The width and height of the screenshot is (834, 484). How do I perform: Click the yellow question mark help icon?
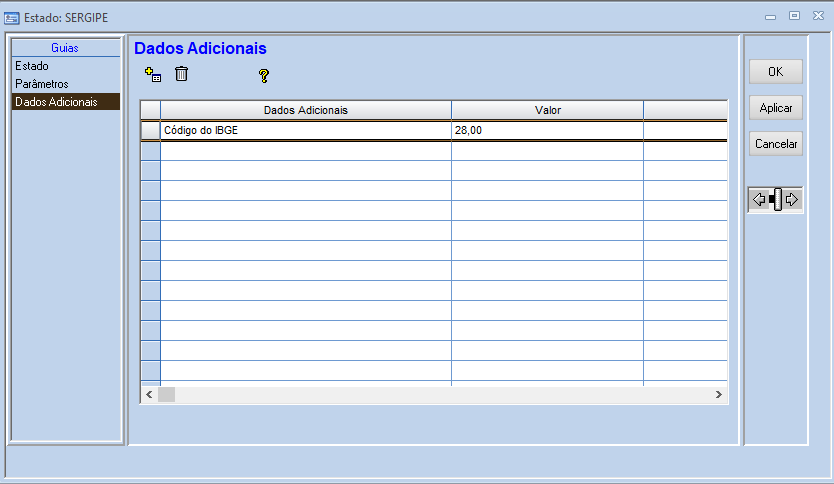(264, 75)
